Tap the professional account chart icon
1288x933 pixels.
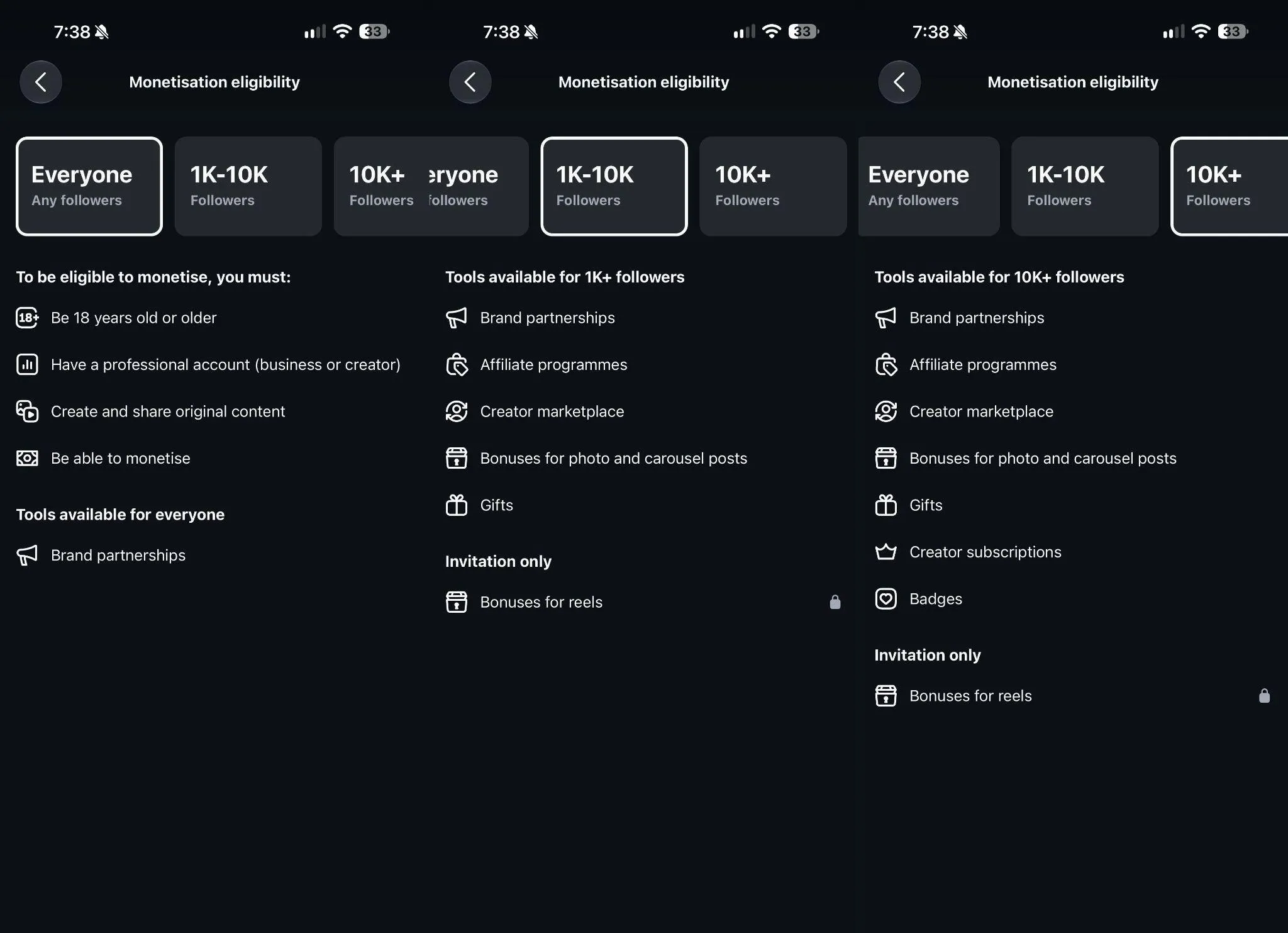point(27,364)
